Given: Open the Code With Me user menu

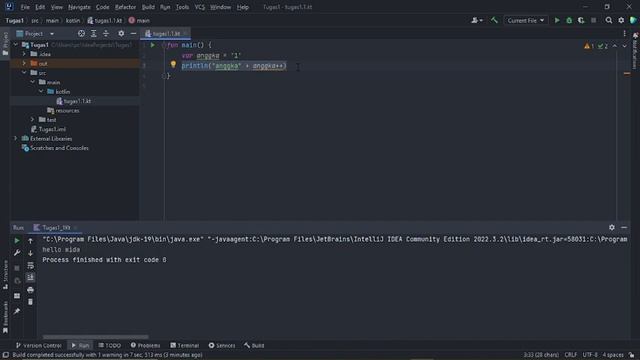Looking at the screenshot, I should coord(477,20).
